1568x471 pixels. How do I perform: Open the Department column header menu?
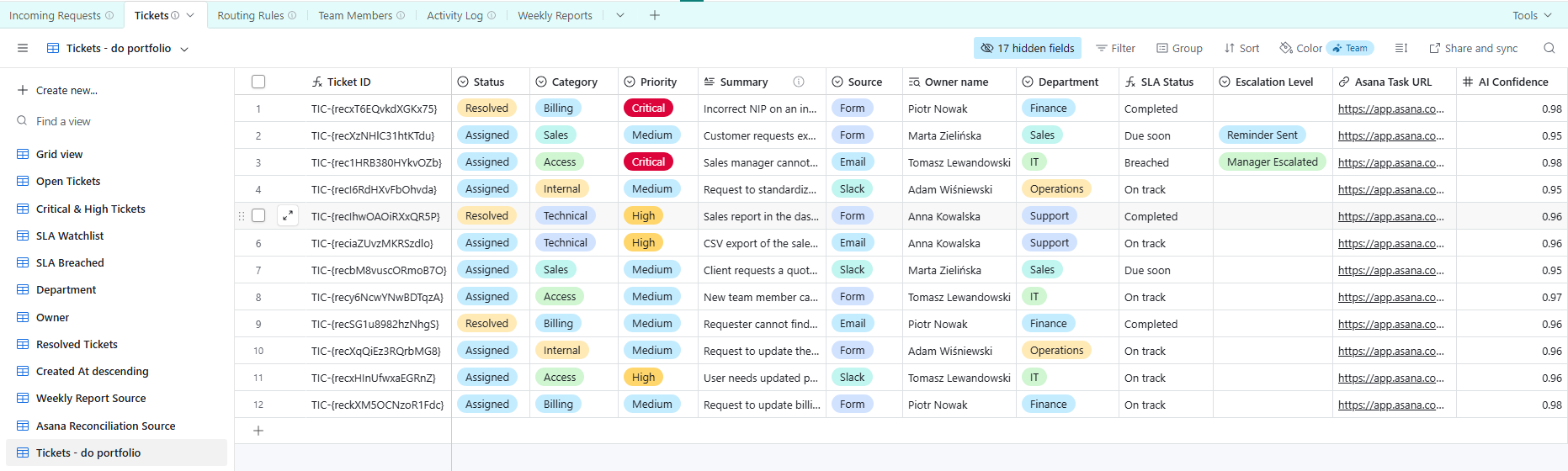[x=1068, y=82]
